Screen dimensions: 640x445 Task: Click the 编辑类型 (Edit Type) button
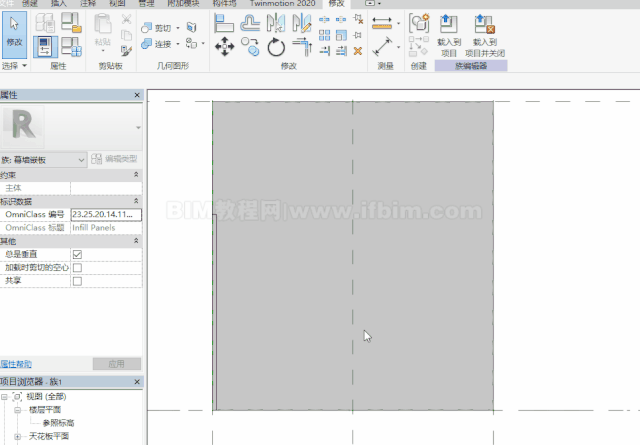tap(114, 159)
